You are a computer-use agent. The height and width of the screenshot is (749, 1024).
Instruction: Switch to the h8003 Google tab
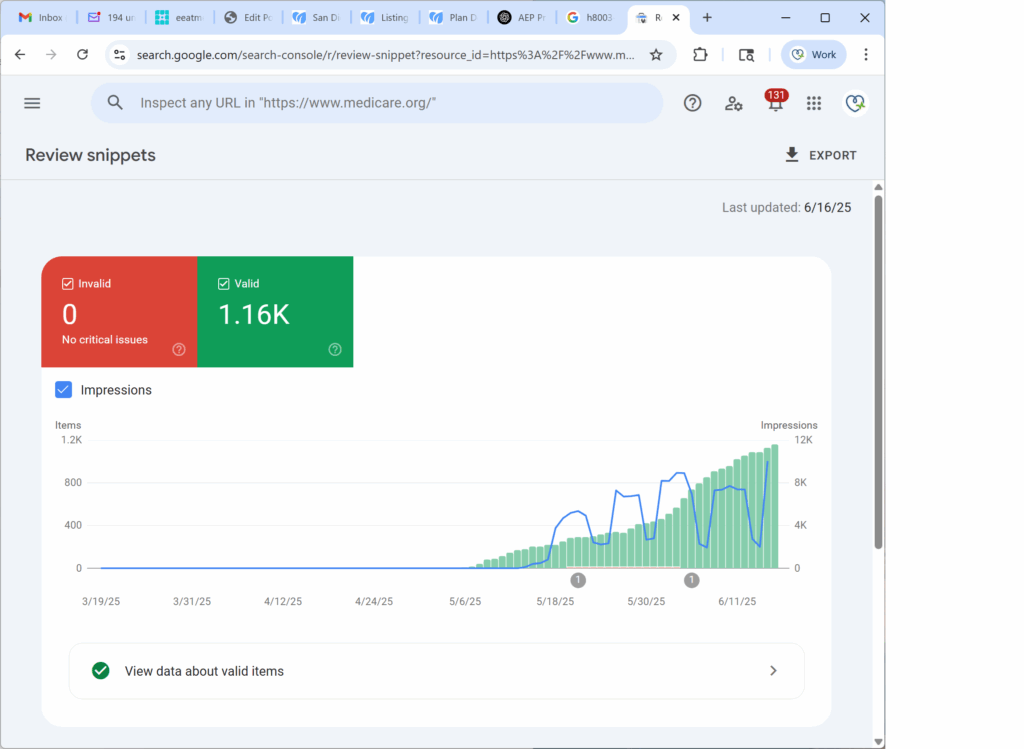pos(592,18)
